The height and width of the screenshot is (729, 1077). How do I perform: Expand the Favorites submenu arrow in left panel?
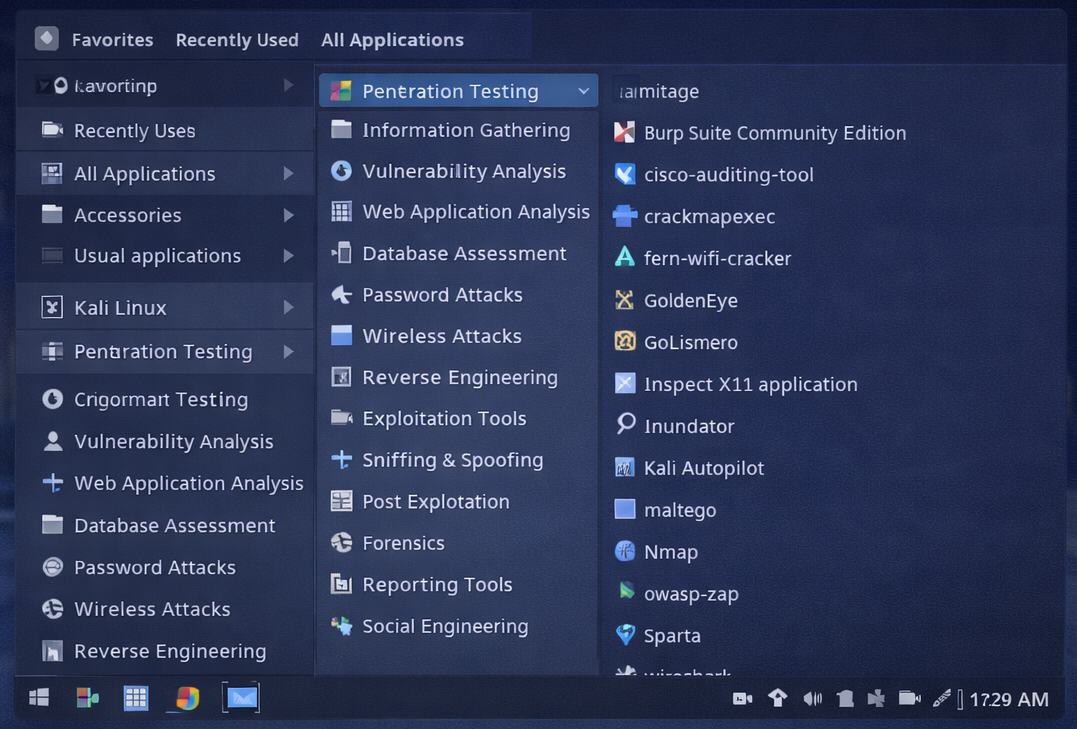289,85
